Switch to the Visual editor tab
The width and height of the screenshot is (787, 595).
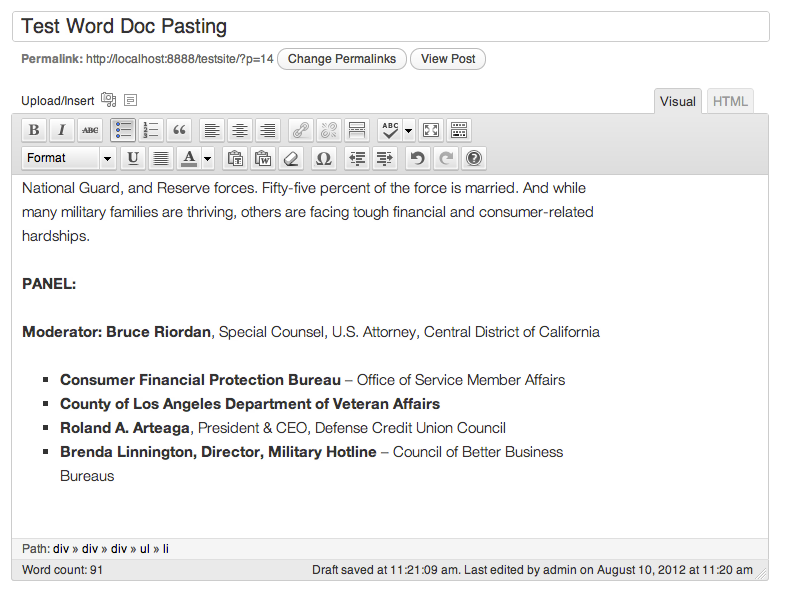pyautogui.click(x=678, y=101)
